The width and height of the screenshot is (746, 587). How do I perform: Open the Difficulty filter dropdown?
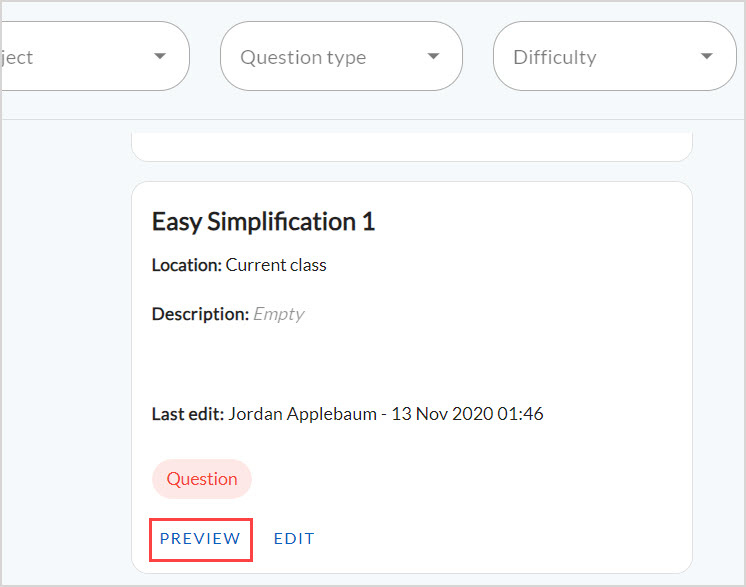pyautogui.click(x=614, y=56)
